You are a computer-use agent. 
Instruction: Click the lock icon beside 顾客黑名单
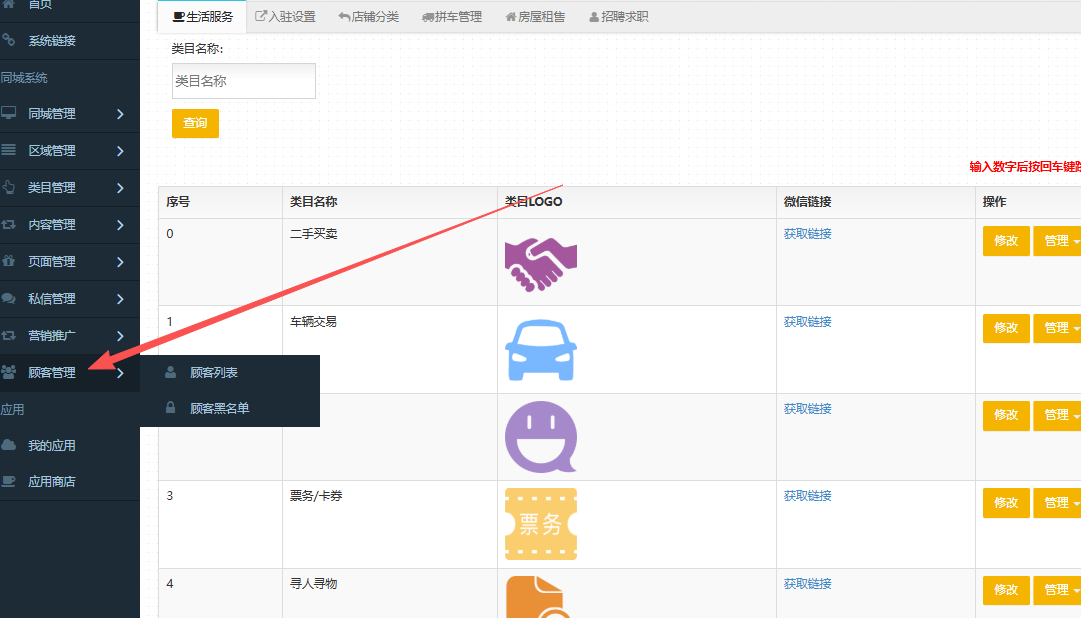tap(170, 408)
